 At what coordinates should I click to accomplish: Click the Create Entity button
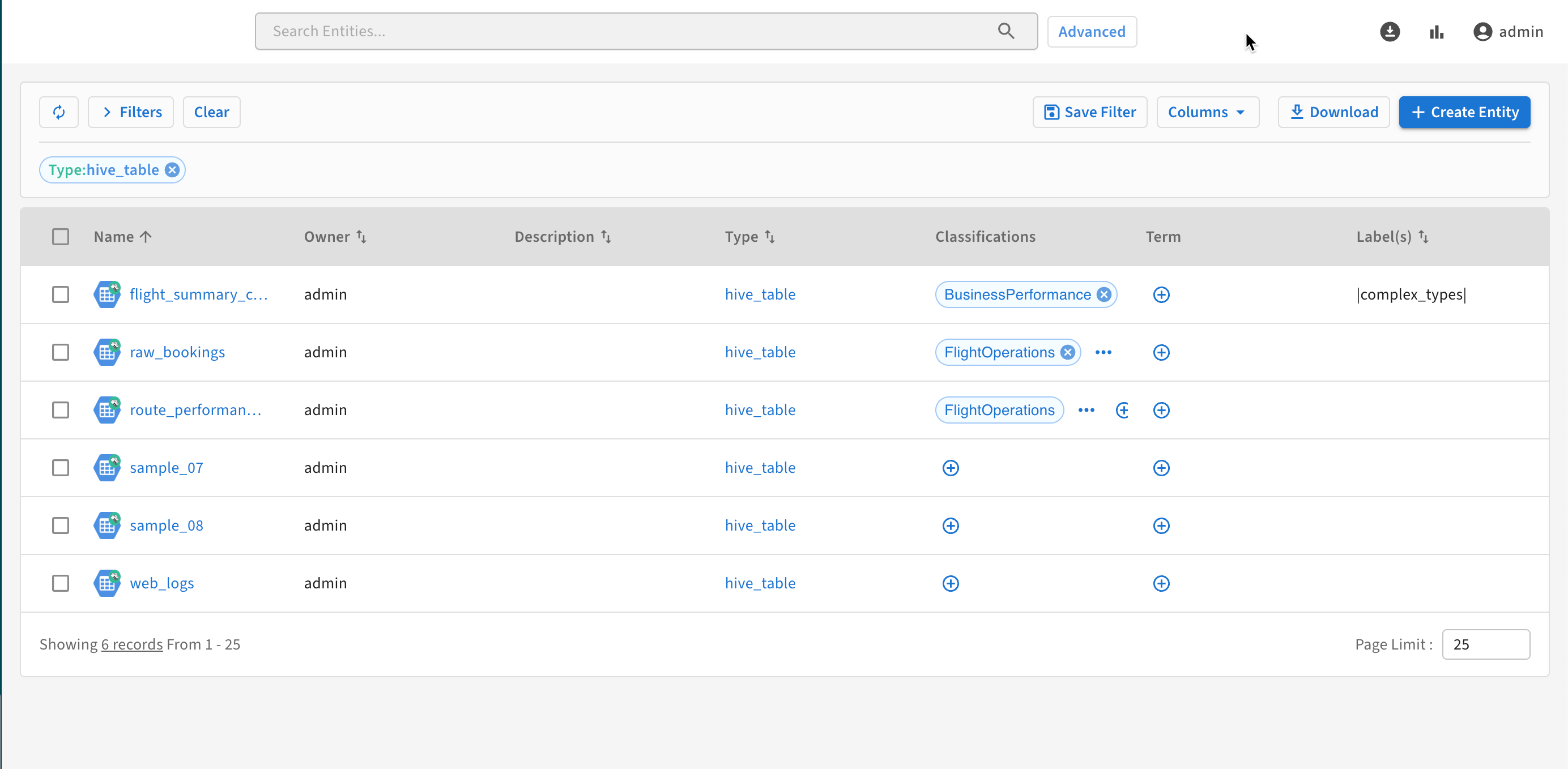click(1464, 112)
